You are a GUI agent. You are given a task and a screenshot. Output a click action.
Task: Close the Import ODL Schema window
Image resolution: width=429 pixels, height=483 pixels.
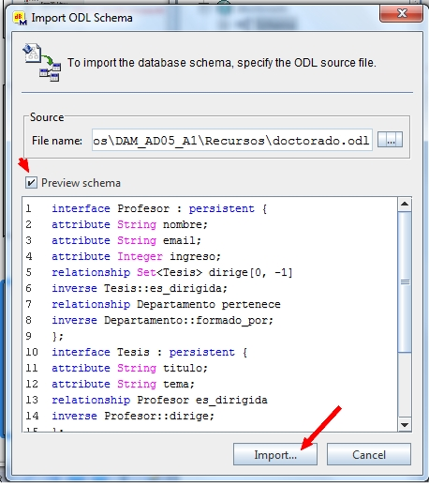[401, 13]
